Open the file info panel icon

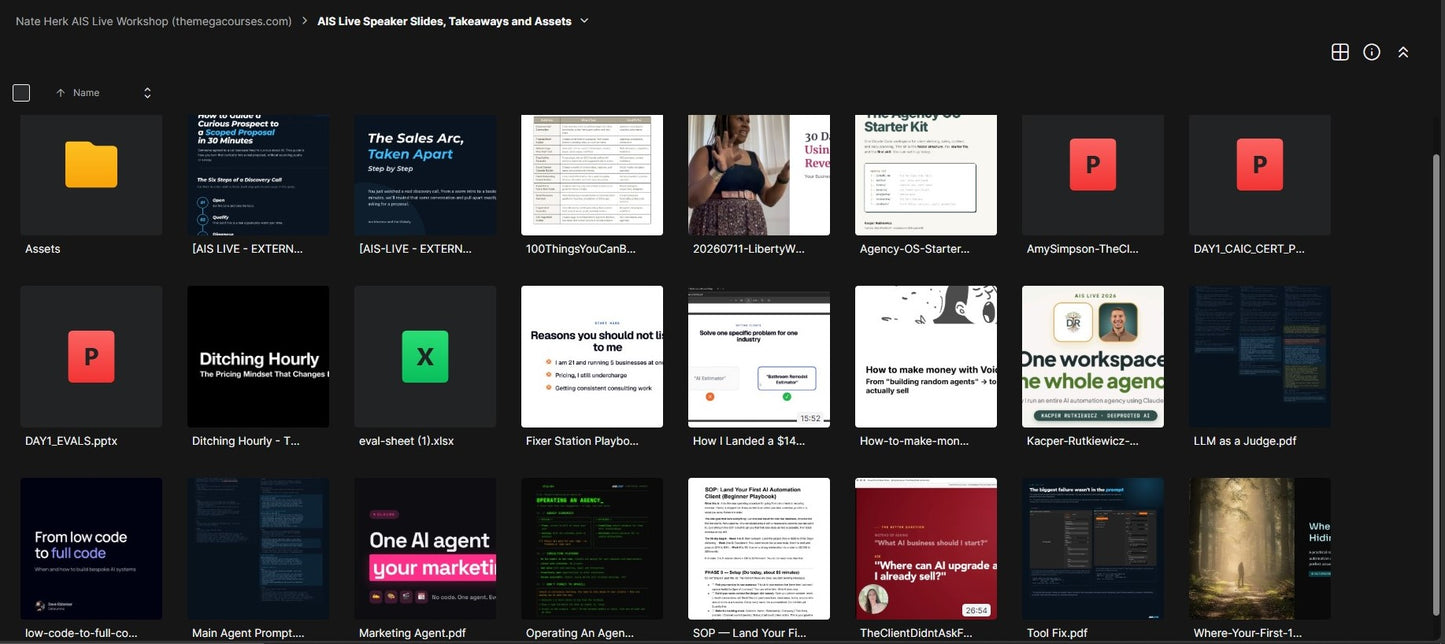1372,52
